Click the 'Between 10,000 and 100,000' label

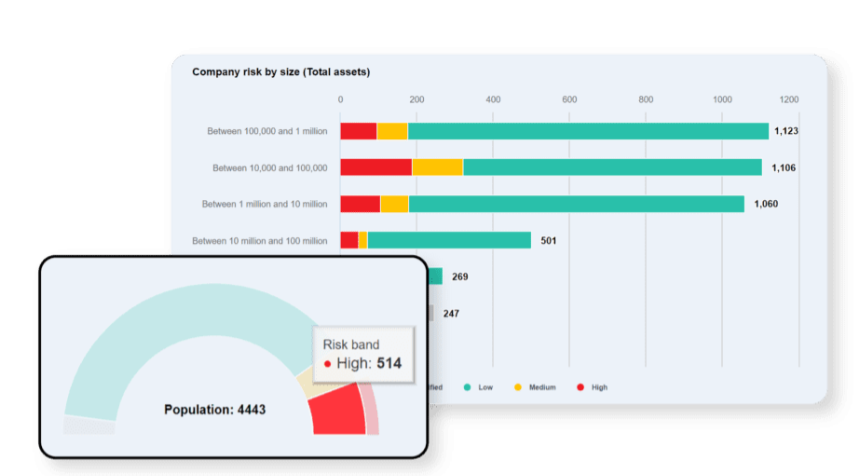(270, 168)
